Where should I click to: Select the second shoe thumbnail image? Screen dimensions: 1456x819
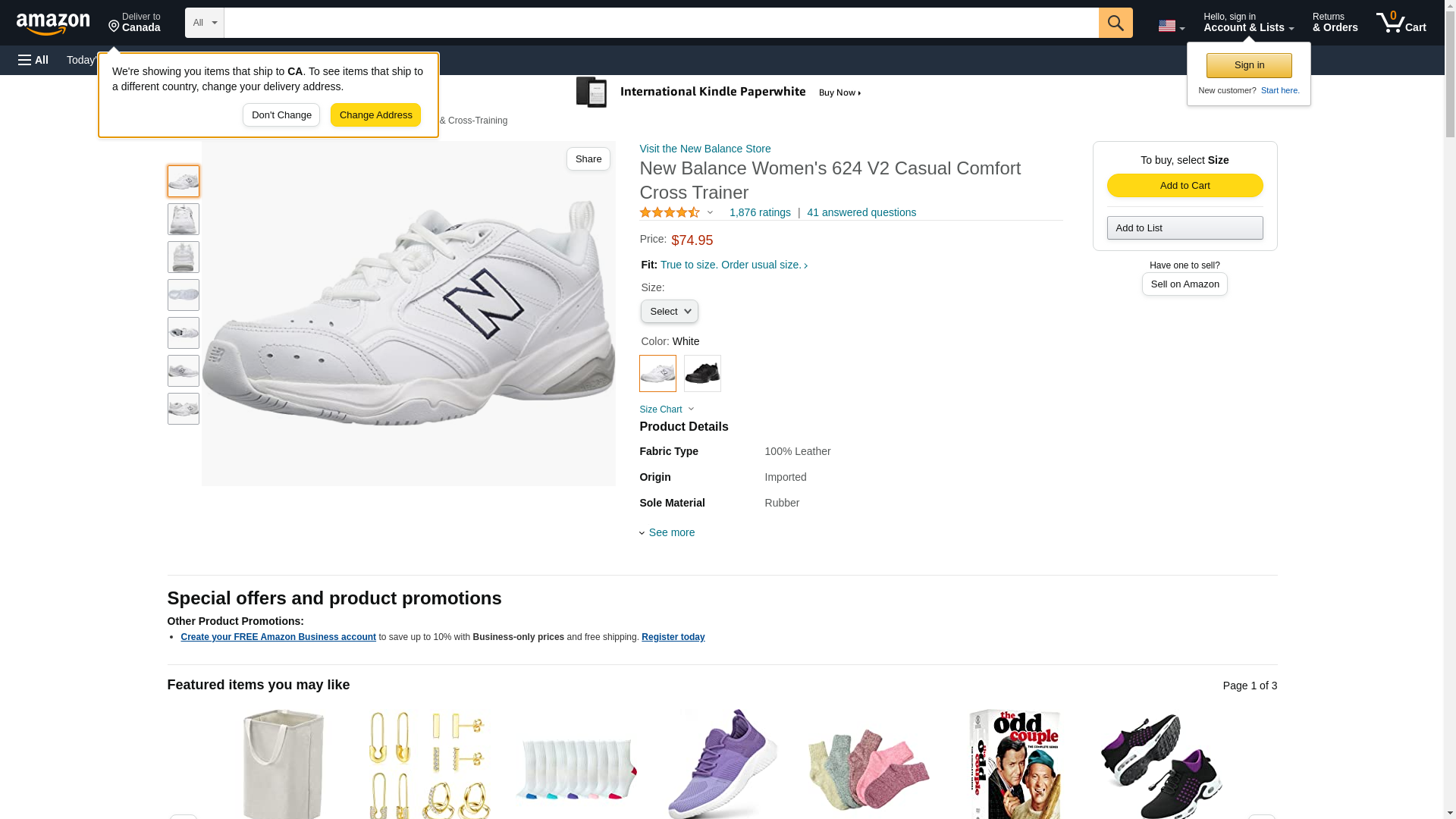pos(184,219)
